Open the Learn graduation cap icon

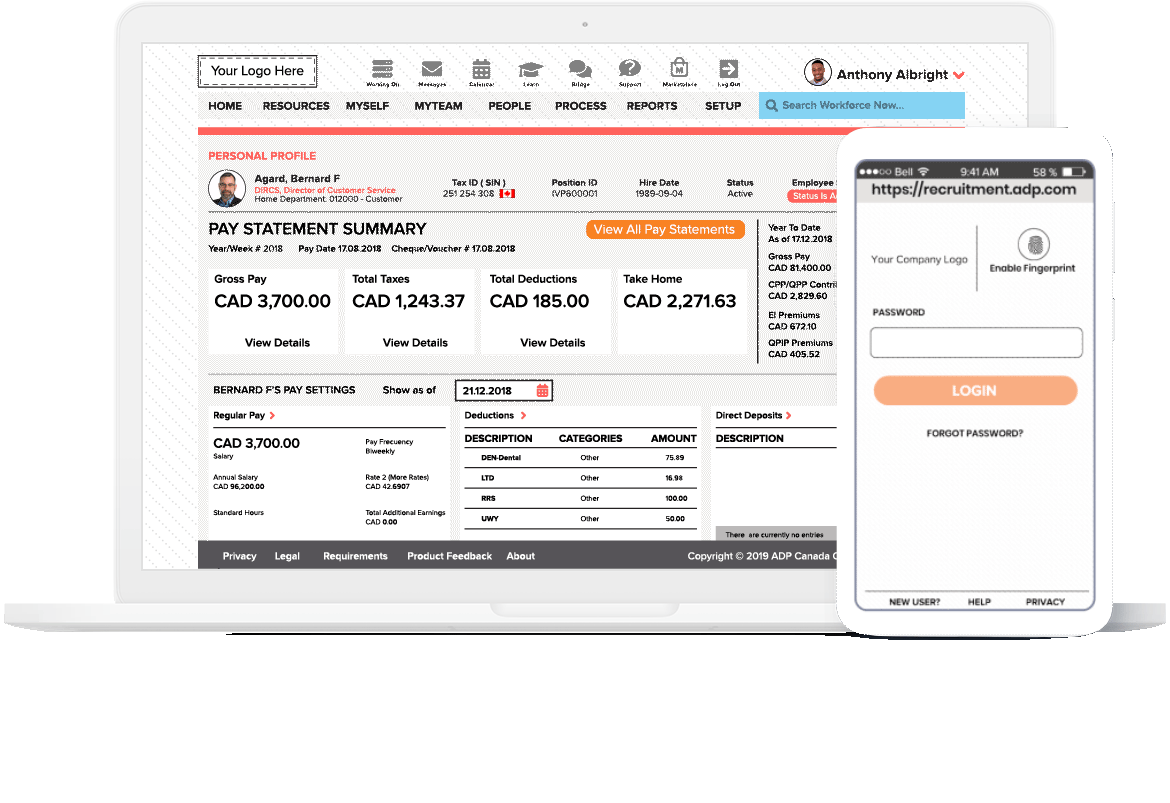coord(530,69)
